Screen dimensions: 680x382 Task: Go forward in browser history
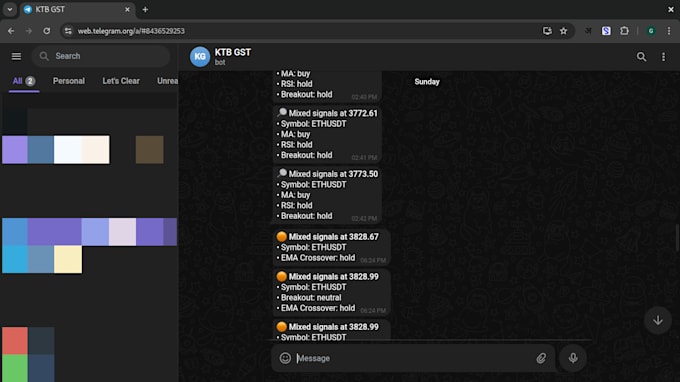point(29,31)
